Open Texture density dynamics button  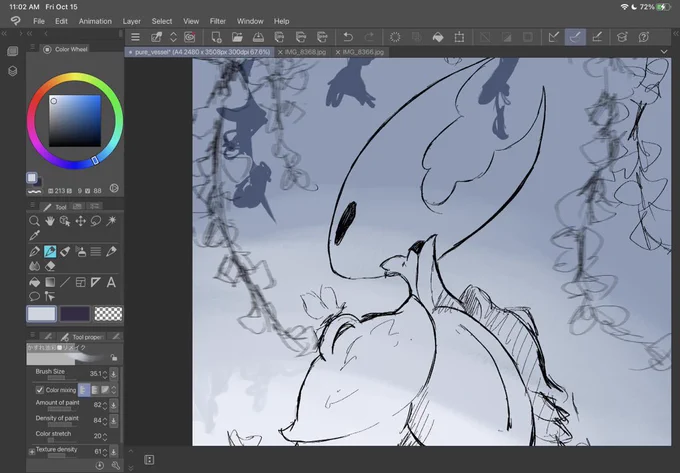tap(114, 452)
